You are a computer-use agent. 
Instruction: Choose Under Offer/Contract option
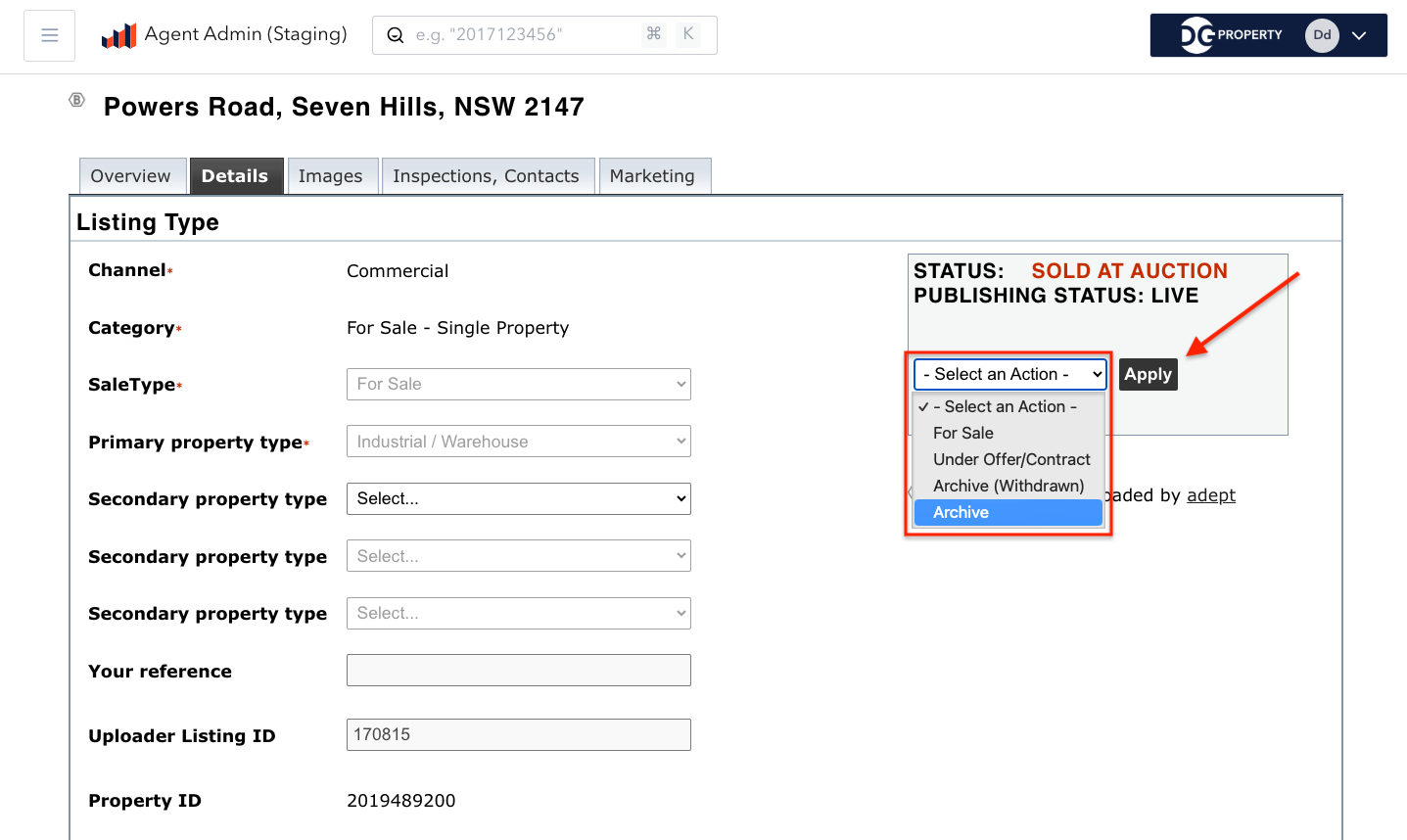click(x=1010, y=459)
